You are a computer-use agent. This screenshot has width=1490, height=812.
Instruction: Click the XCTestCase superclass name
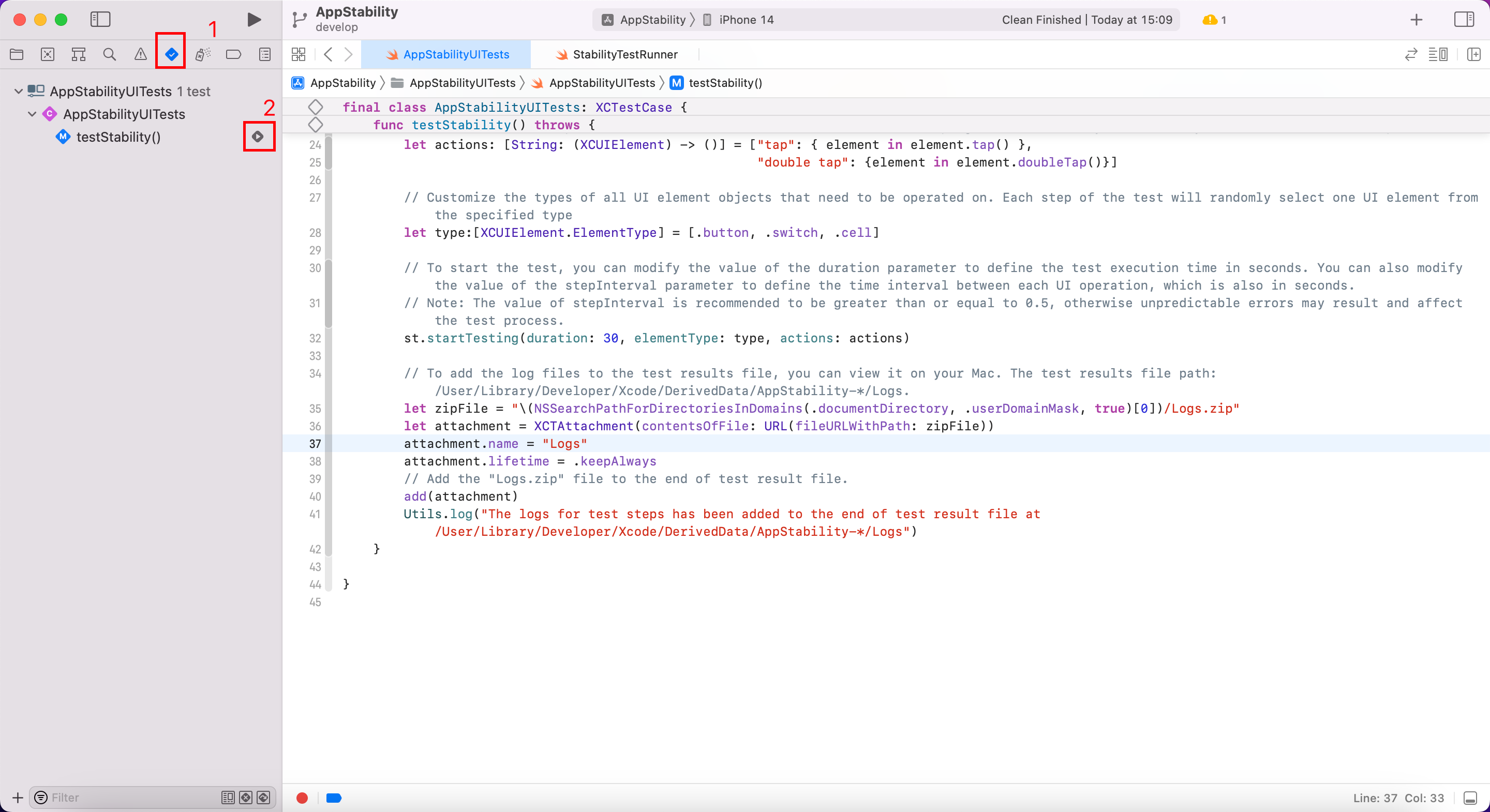click(633, 107)
